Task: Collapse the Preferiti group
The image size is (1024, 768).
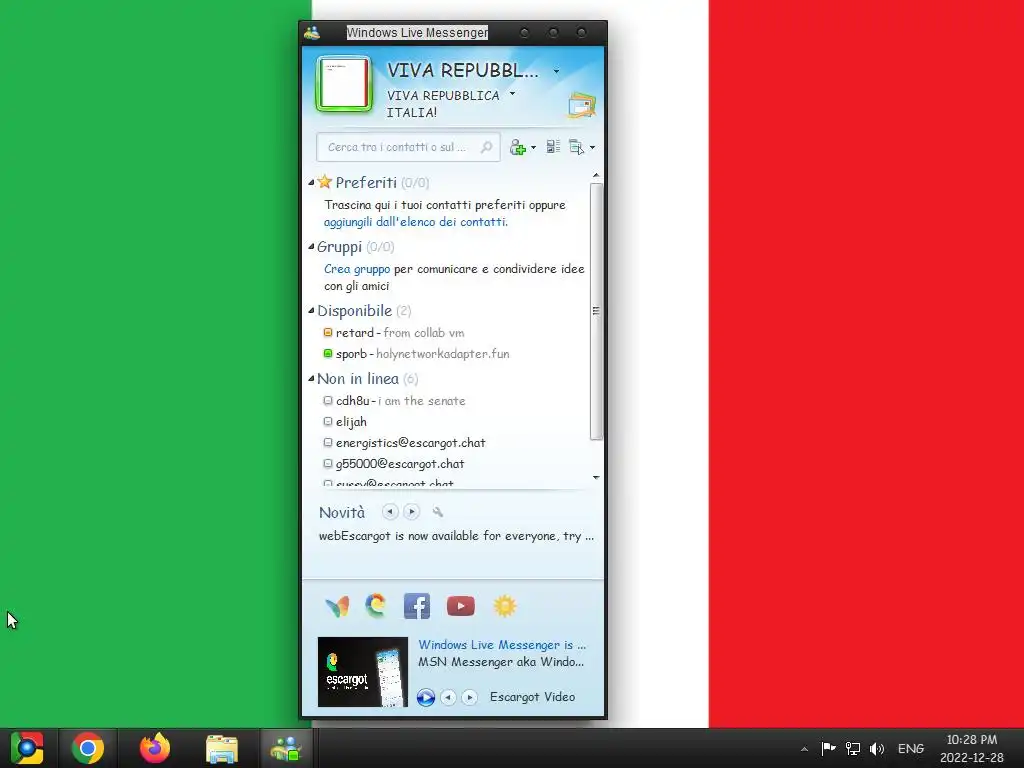Action: [311, 182]
